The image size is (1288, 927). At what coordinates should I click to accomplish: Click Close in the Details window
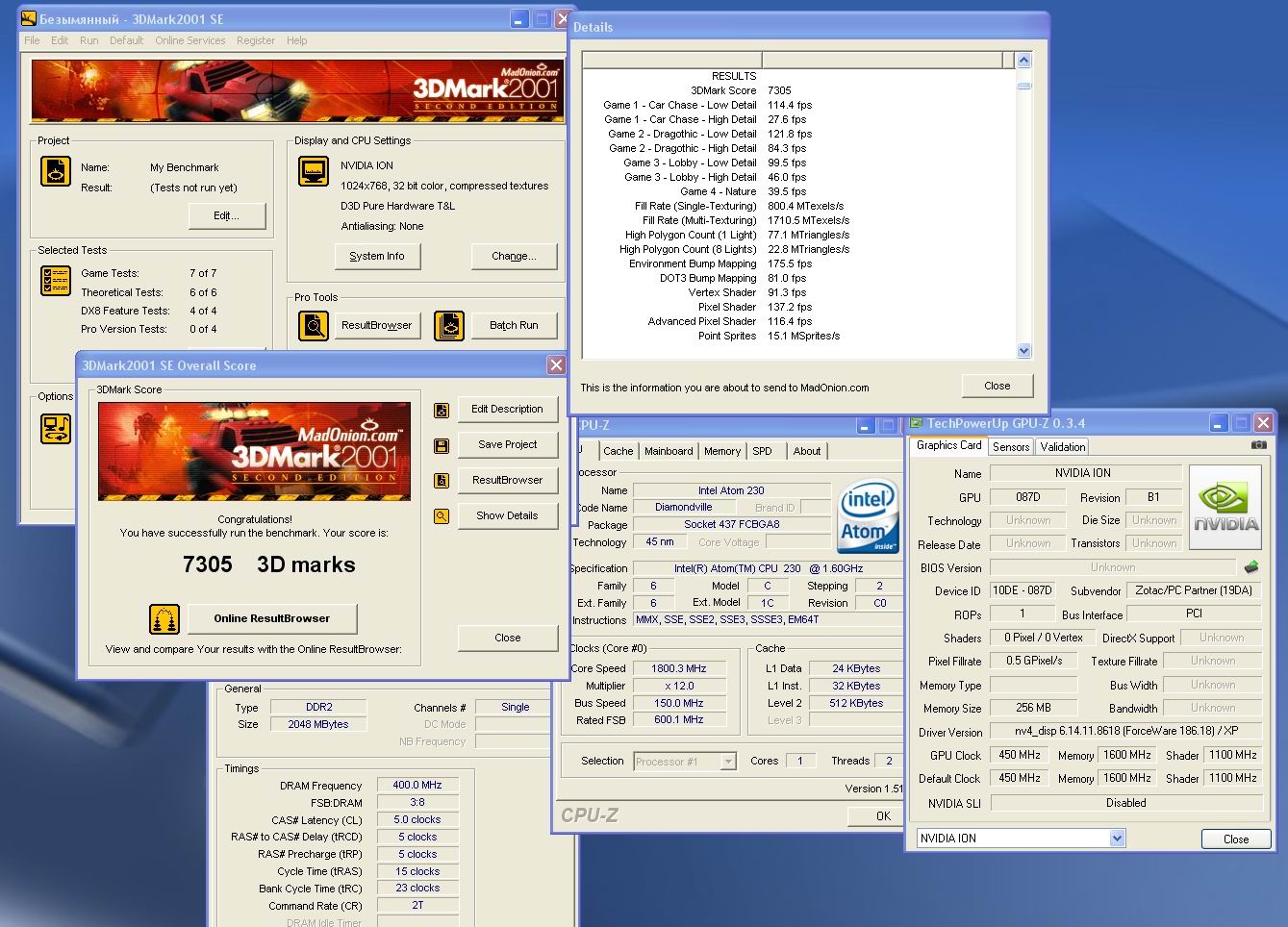pyautogui.click(x=998, y=386)
